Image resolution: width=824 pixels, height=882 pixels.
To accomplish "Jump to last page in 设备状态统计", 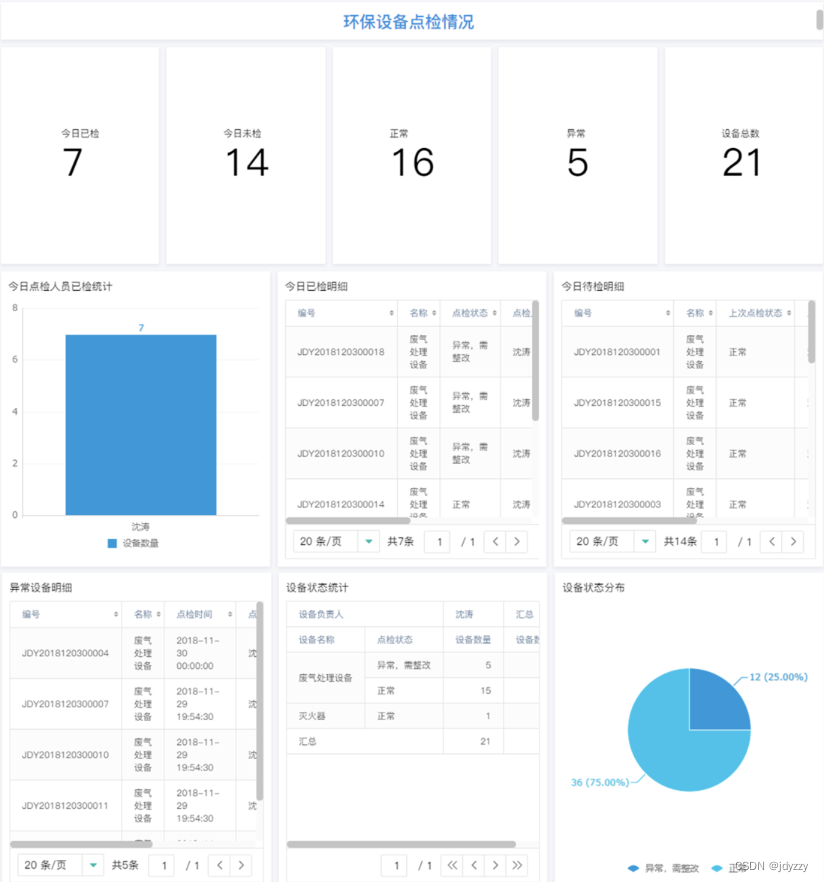I will click(517, 865).
